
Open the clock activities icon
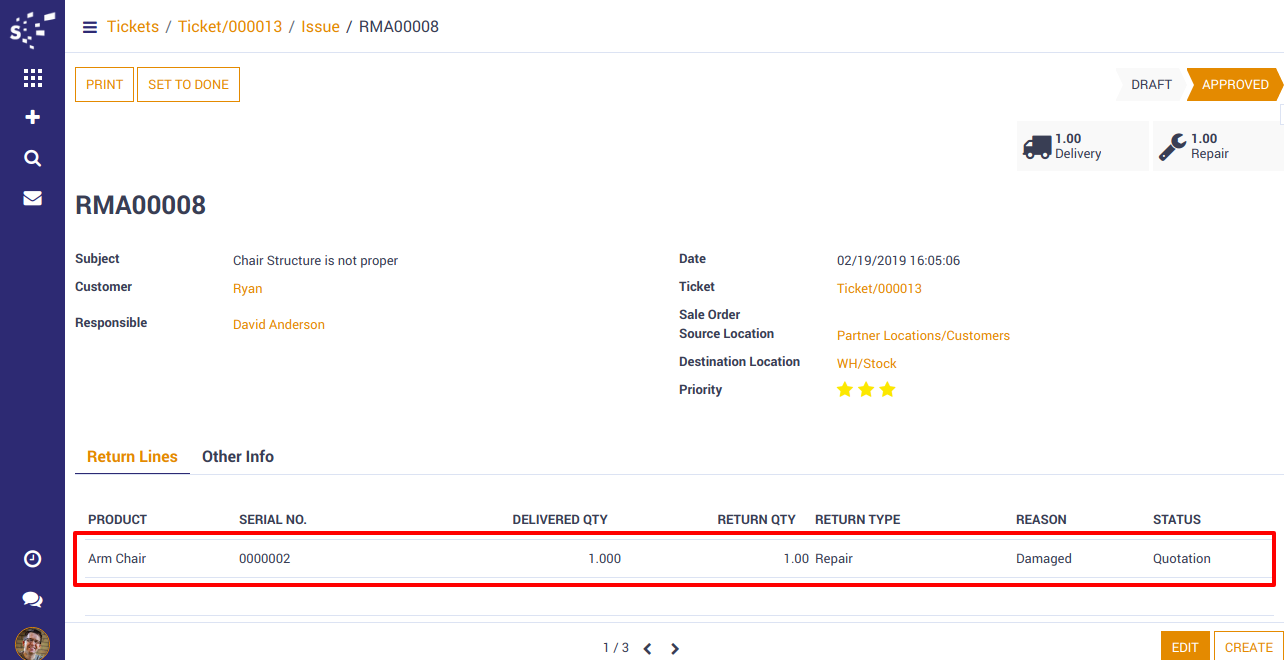32,559
